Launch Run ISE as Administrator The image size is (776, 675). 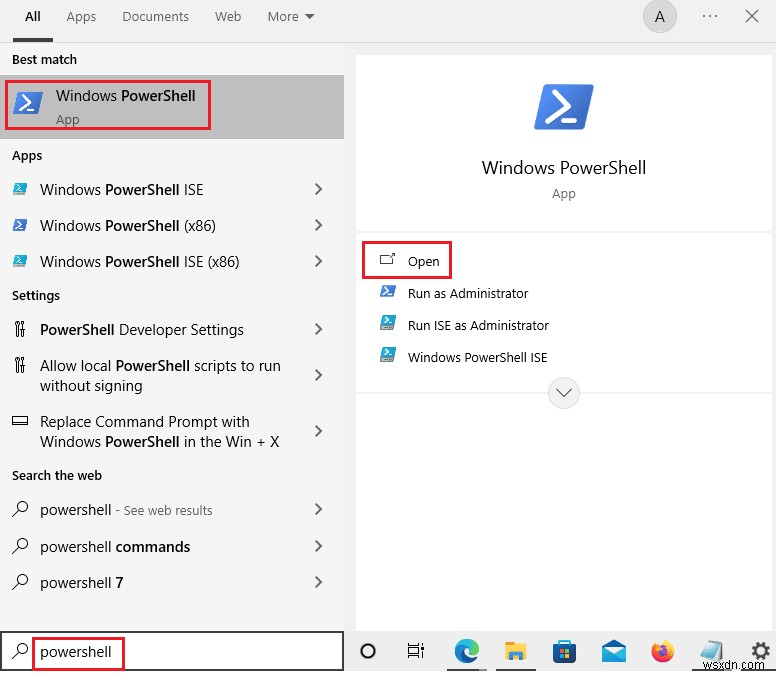(x=477, y=325)
